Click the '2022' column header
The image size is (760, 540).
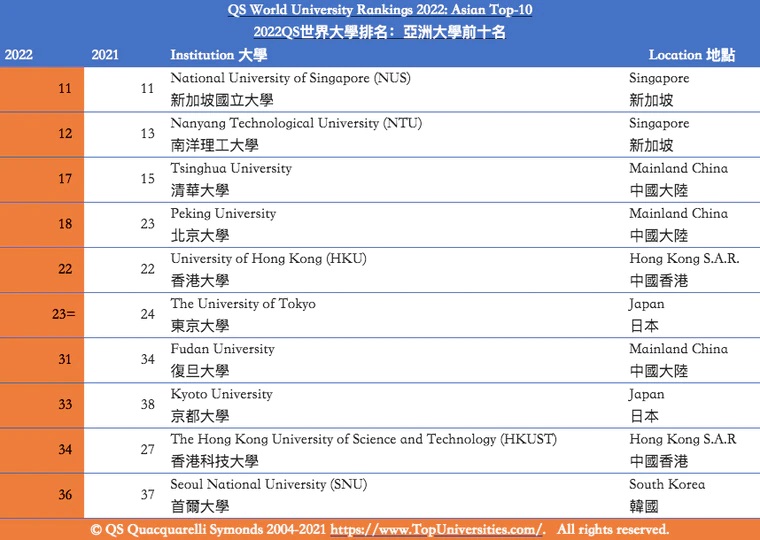(19, 54)
